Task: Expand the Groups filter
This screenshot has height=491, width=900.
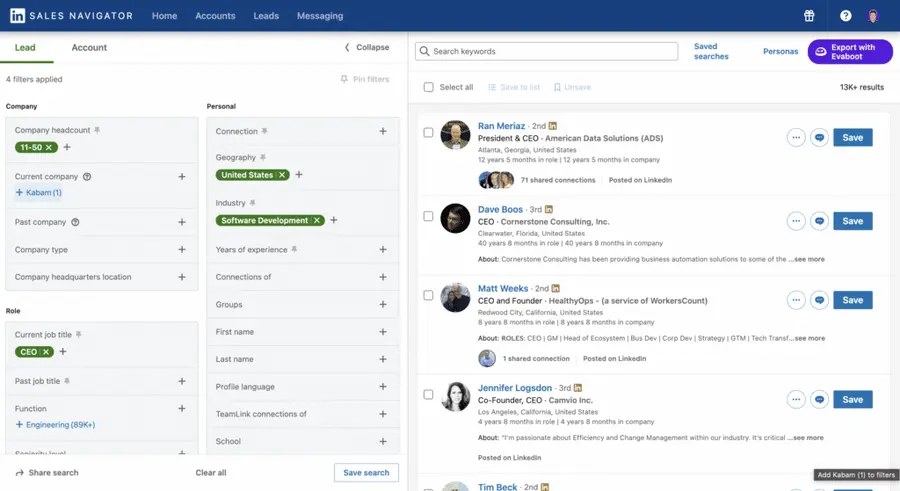Action: pos(383,304)
